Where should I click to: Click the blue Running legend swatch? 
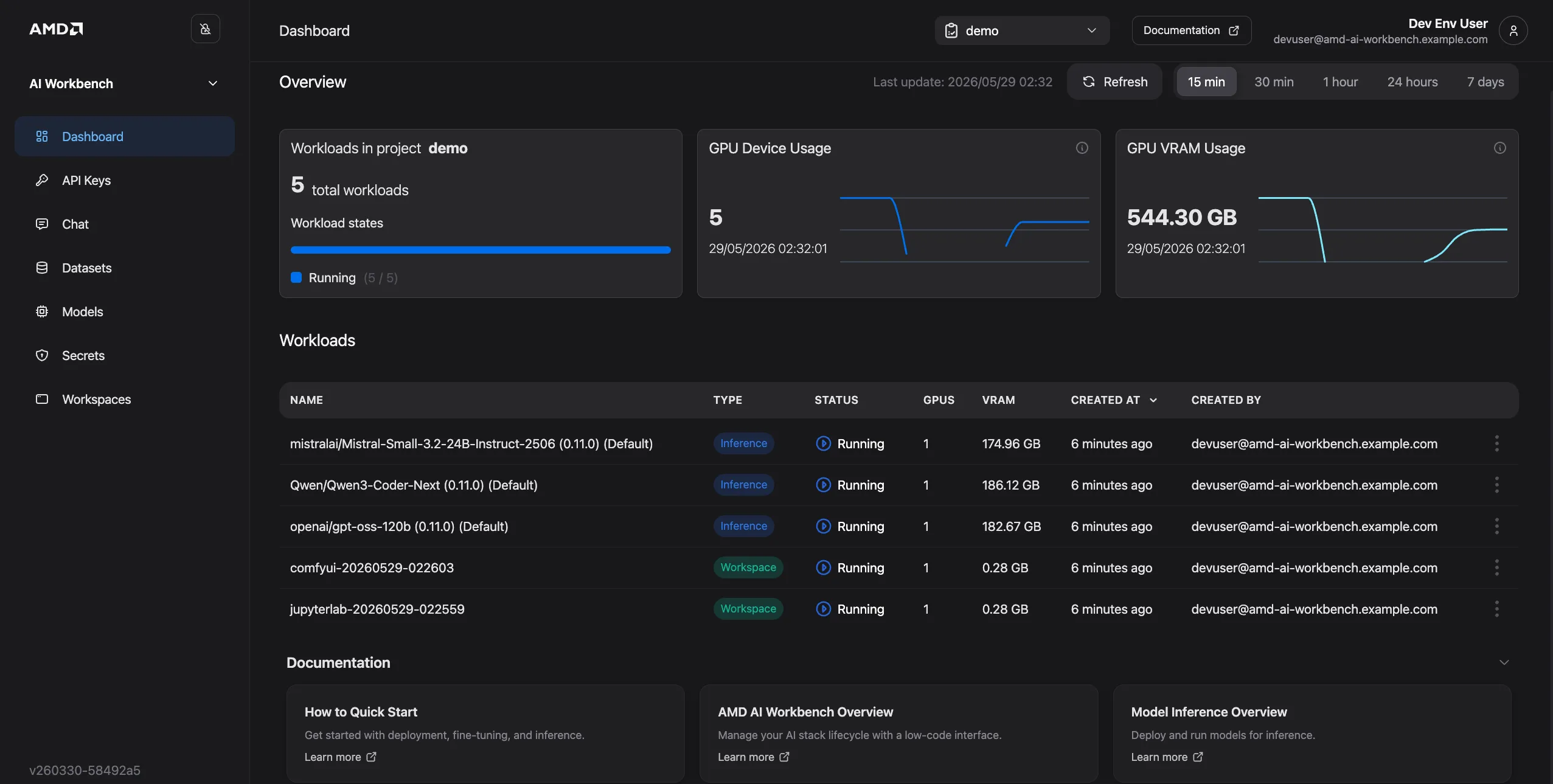pyautogui.click(x=296, y=277)
